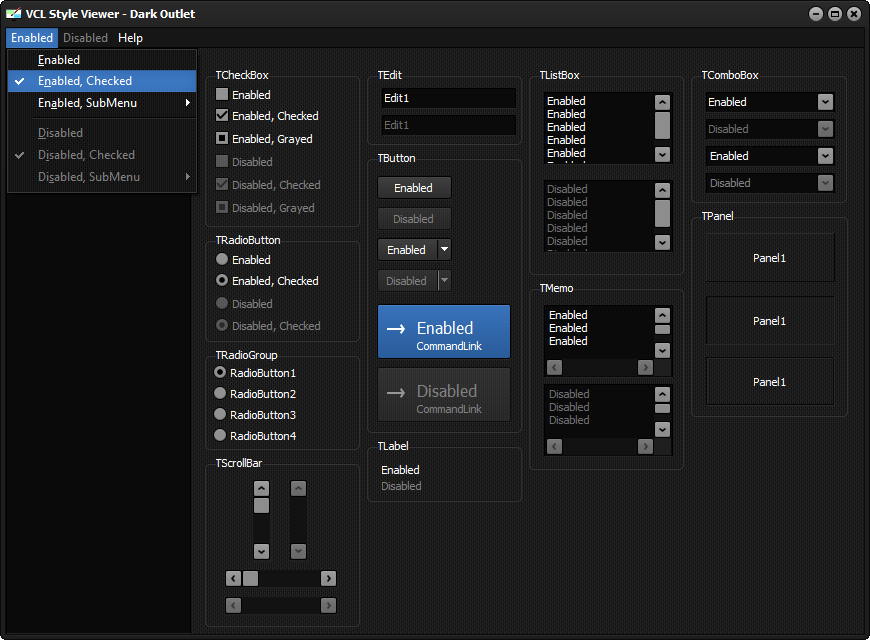Click the top Panel1 in TPanel
Screen dimensions: 870x640
click(770, 258)
